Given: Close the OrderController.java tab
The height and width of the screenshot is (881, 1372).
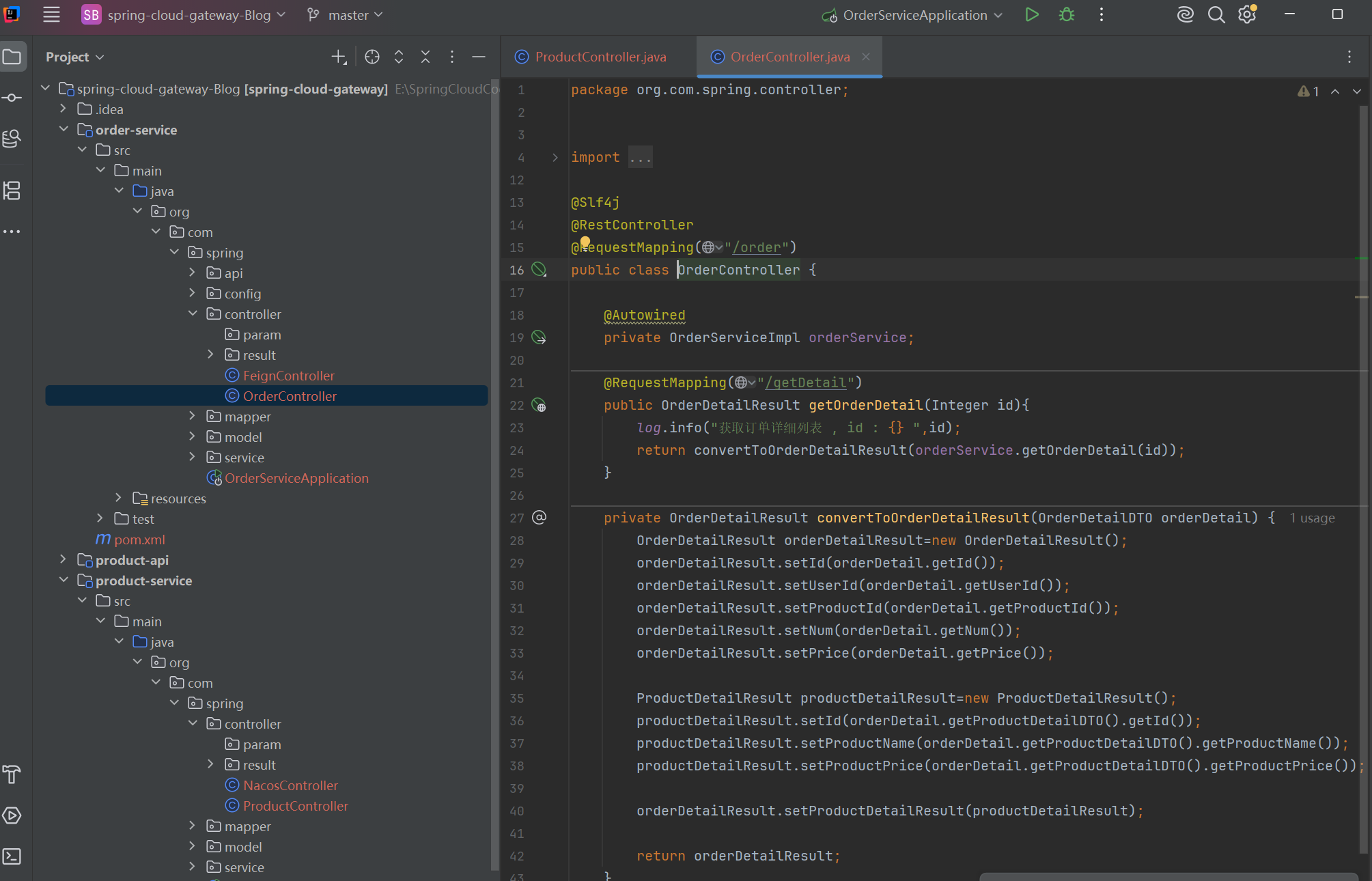Looking at the screenshot, I should [x=866, y=57].
